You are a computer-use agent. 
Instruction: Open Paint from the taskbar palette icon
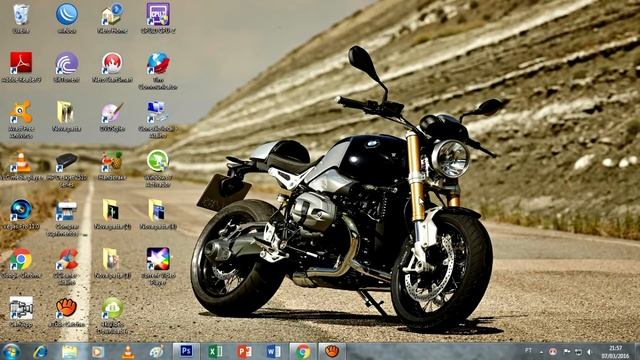tap(157, 351)
